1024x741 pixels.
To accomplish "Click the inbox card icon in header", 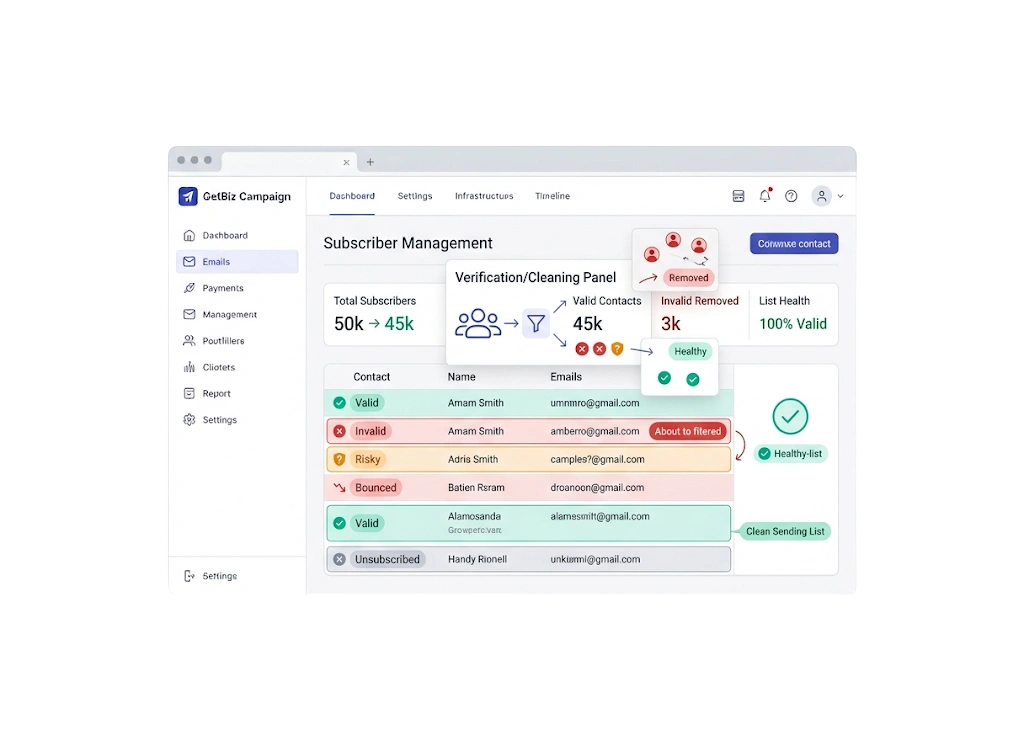I will pos(739,196).
